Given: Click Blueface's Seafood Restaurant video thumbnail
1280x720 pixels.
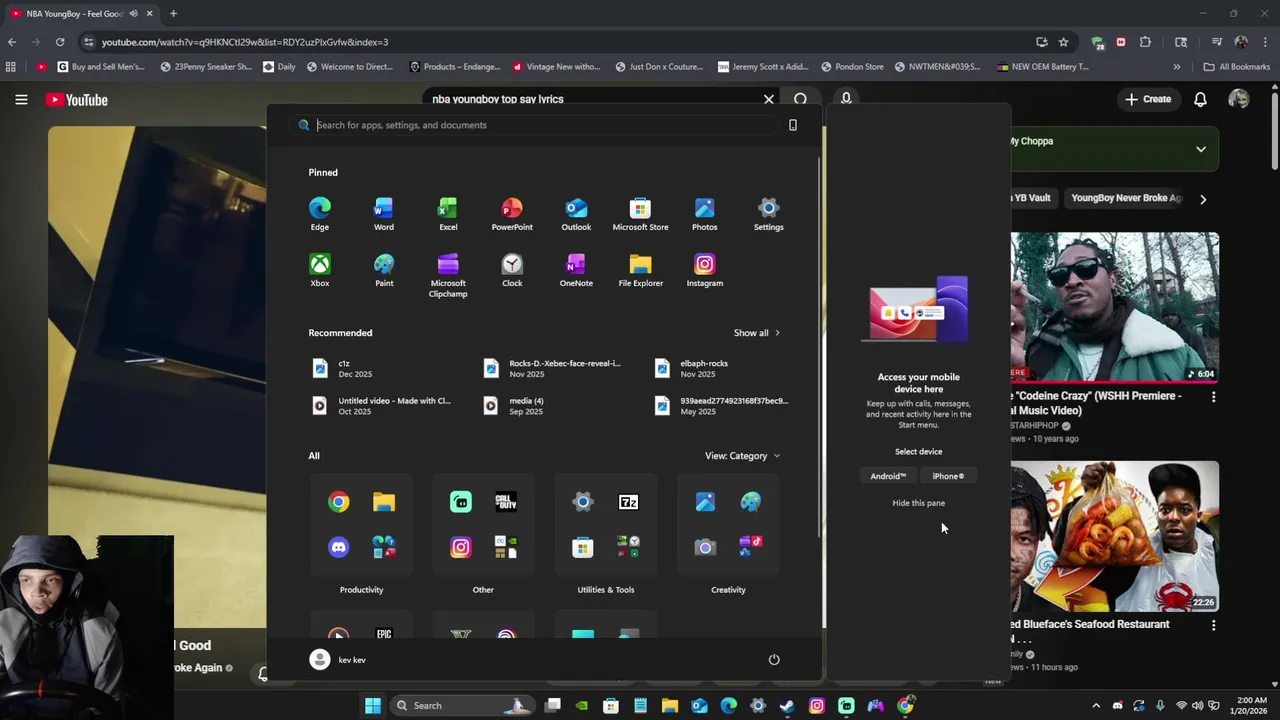Looking at the screenshot, I should (x=1114, y=536).
